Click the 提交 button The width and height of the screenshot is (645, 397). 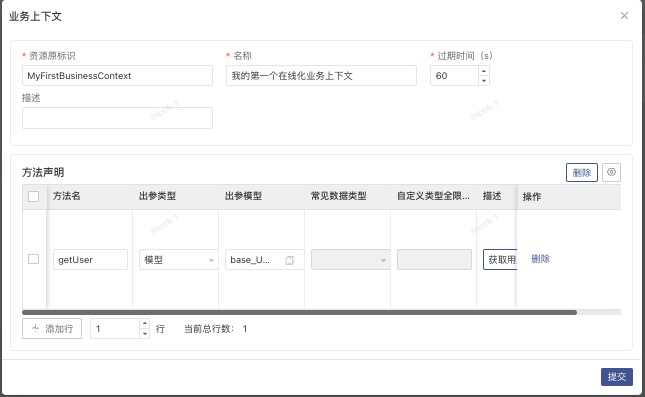pos(617,376)
